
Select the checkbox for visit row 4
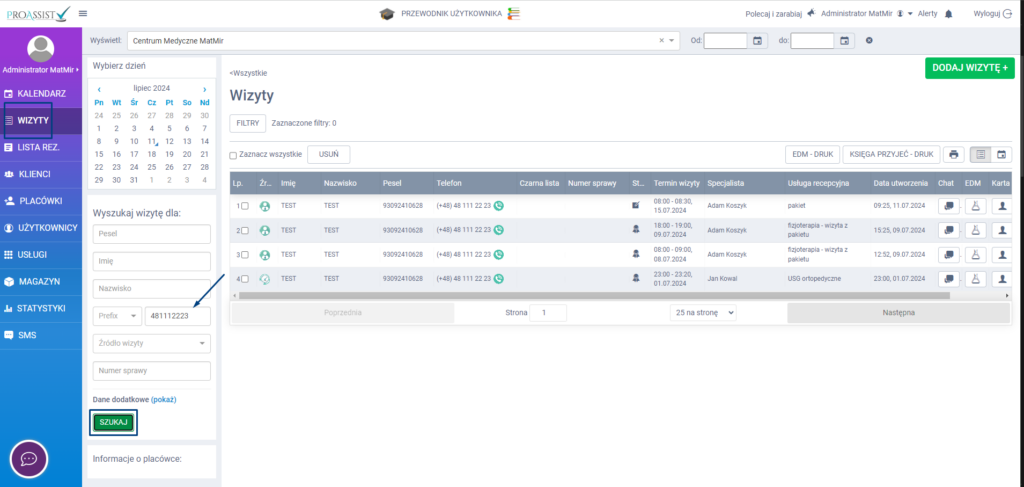point(244,279)
